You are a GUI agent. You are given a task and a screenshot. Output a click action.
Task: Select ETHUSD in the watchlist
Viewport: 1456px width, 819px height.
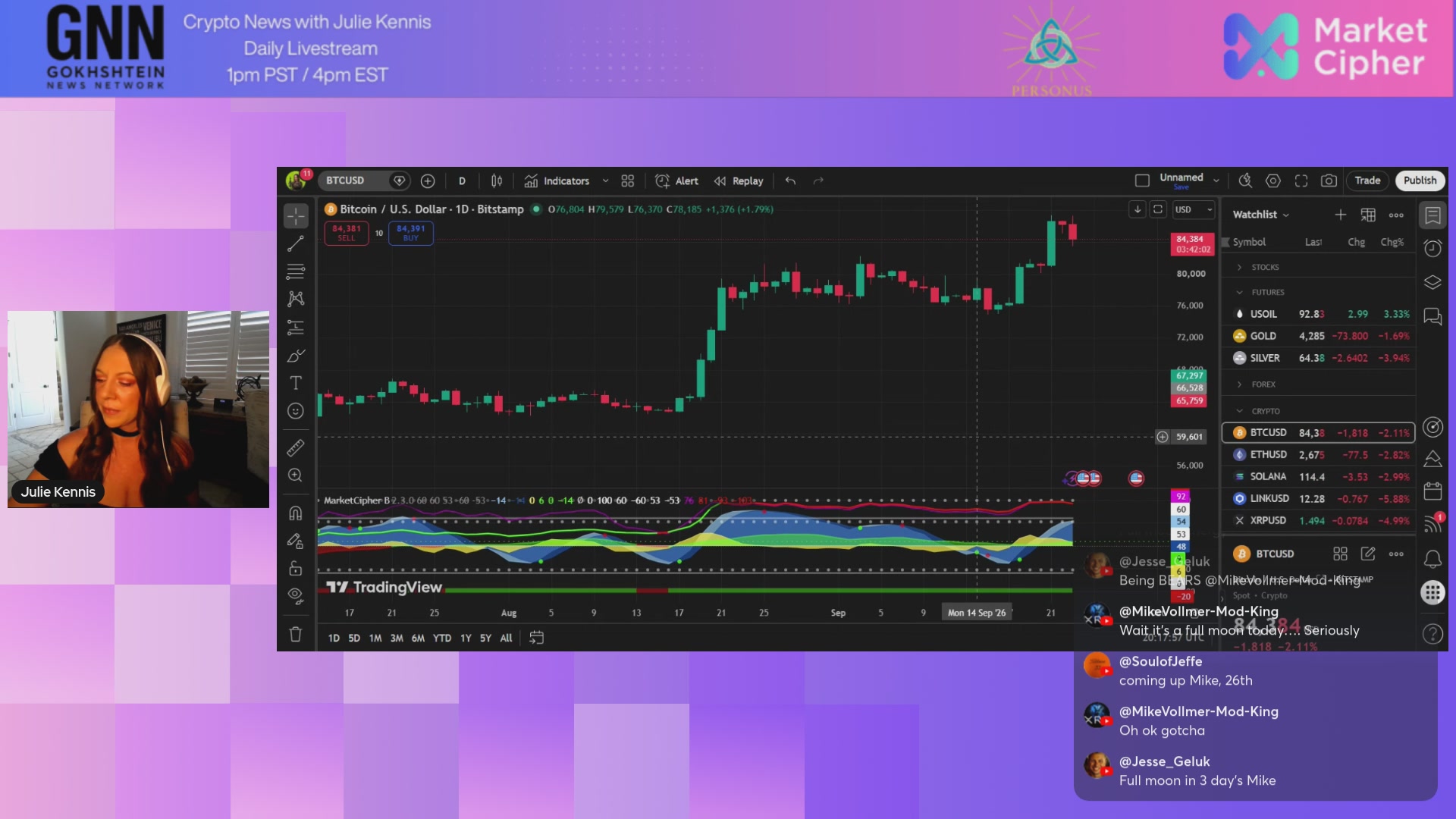(x=1318, y=454)
